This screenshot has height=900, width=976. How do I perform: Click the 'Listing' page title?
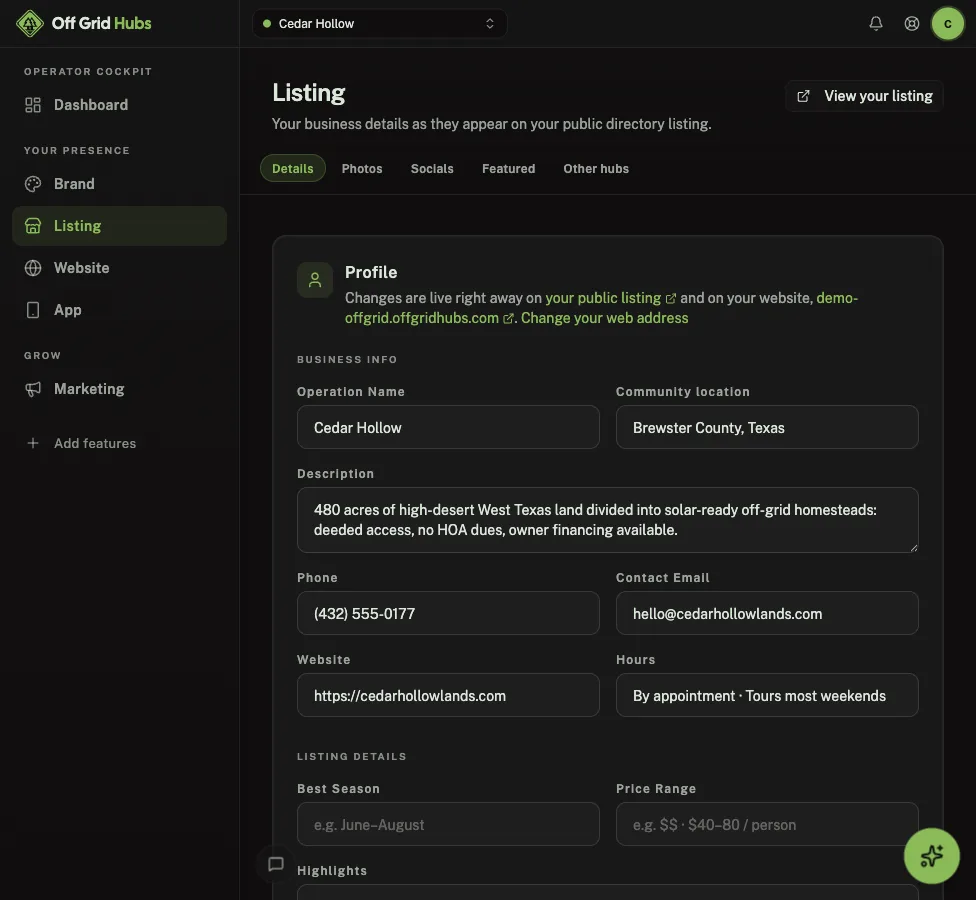point(309,93)
